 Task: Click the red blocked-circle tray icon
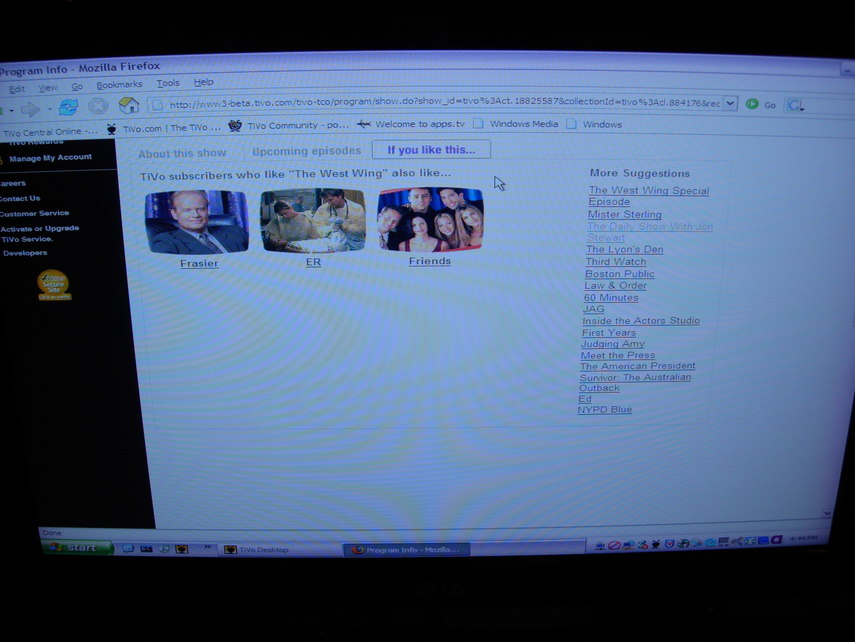[614, 544]
